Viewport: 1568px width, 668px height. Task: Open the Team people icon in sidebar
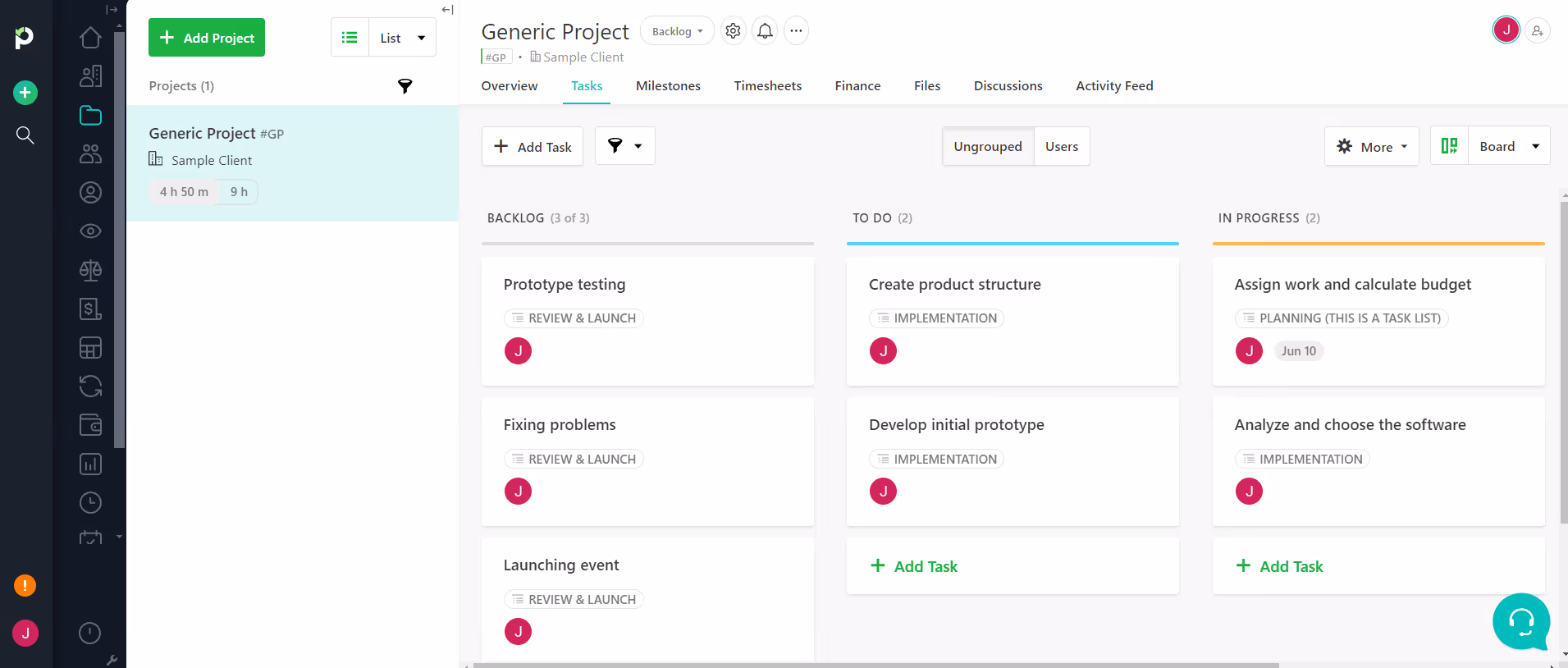point(90,153)
